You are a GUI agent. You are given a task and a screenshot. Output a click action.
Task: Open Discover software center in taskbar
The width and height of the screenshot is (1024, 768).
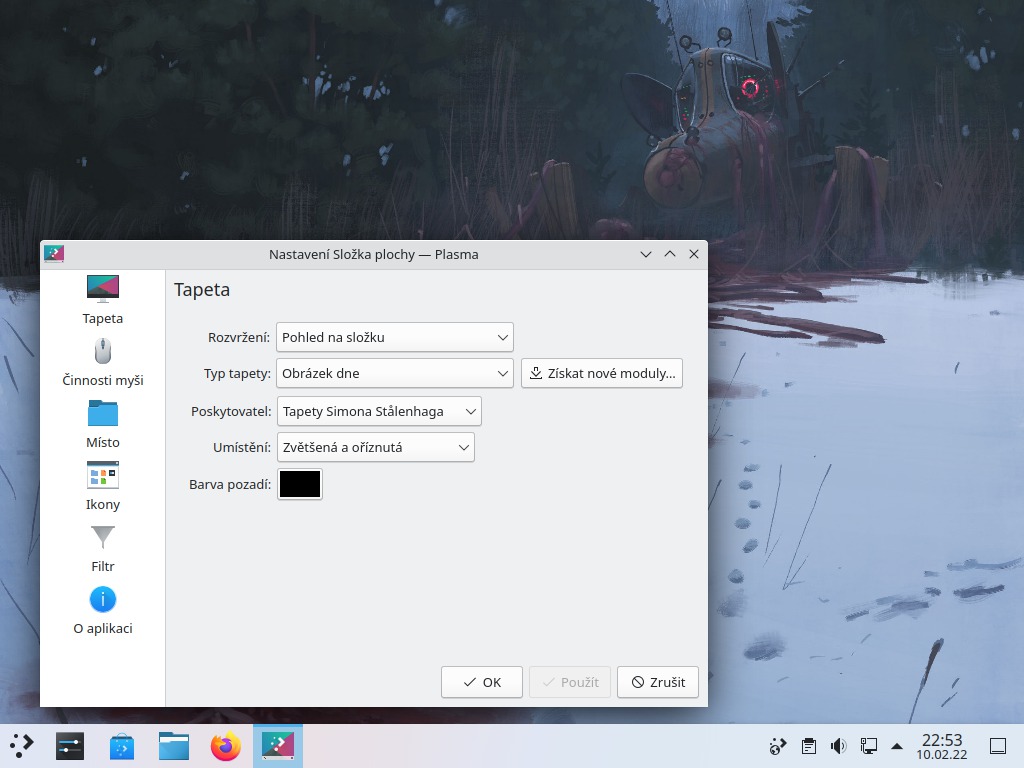[121, 746]
